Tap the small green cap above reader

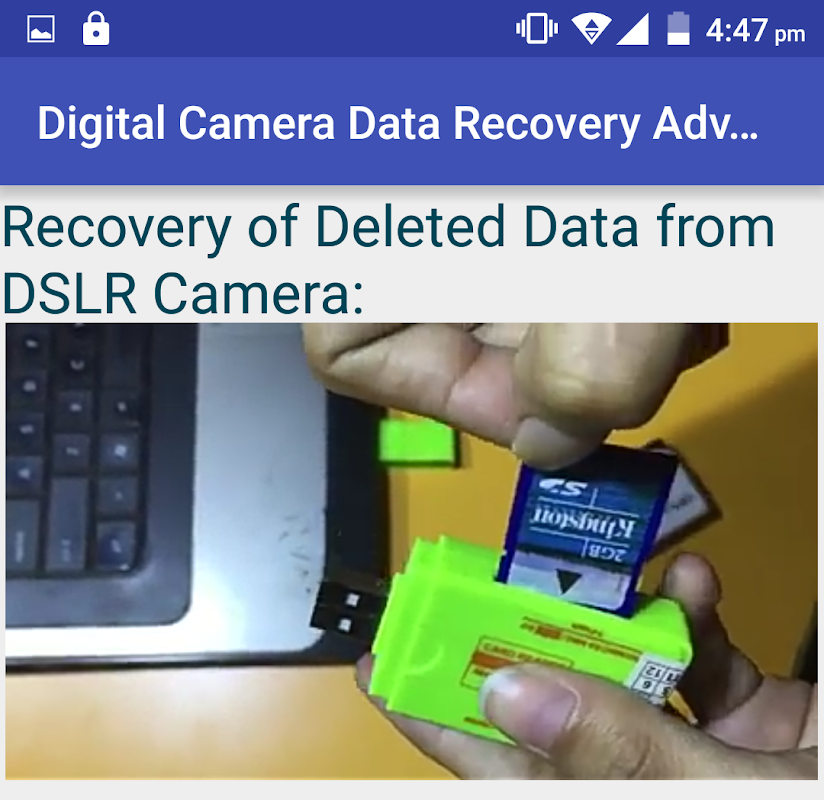(x=416, y=440)
